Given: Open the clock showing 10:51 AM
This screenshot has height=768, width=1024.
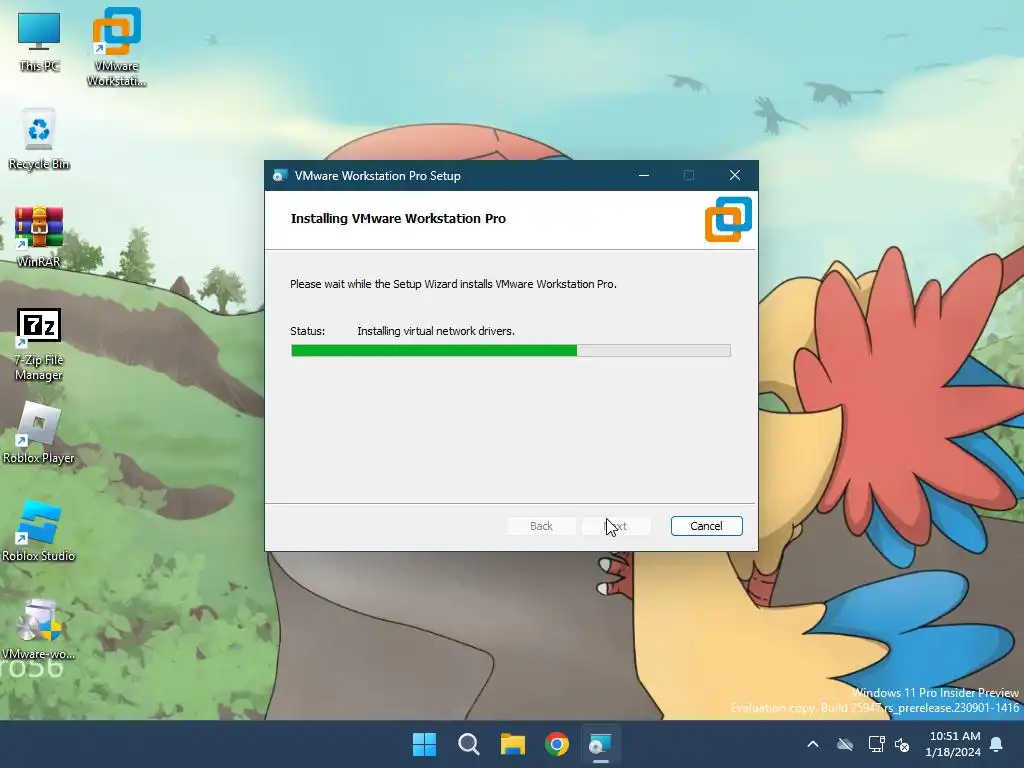Looking at the screenshot, I should (953, 744).
